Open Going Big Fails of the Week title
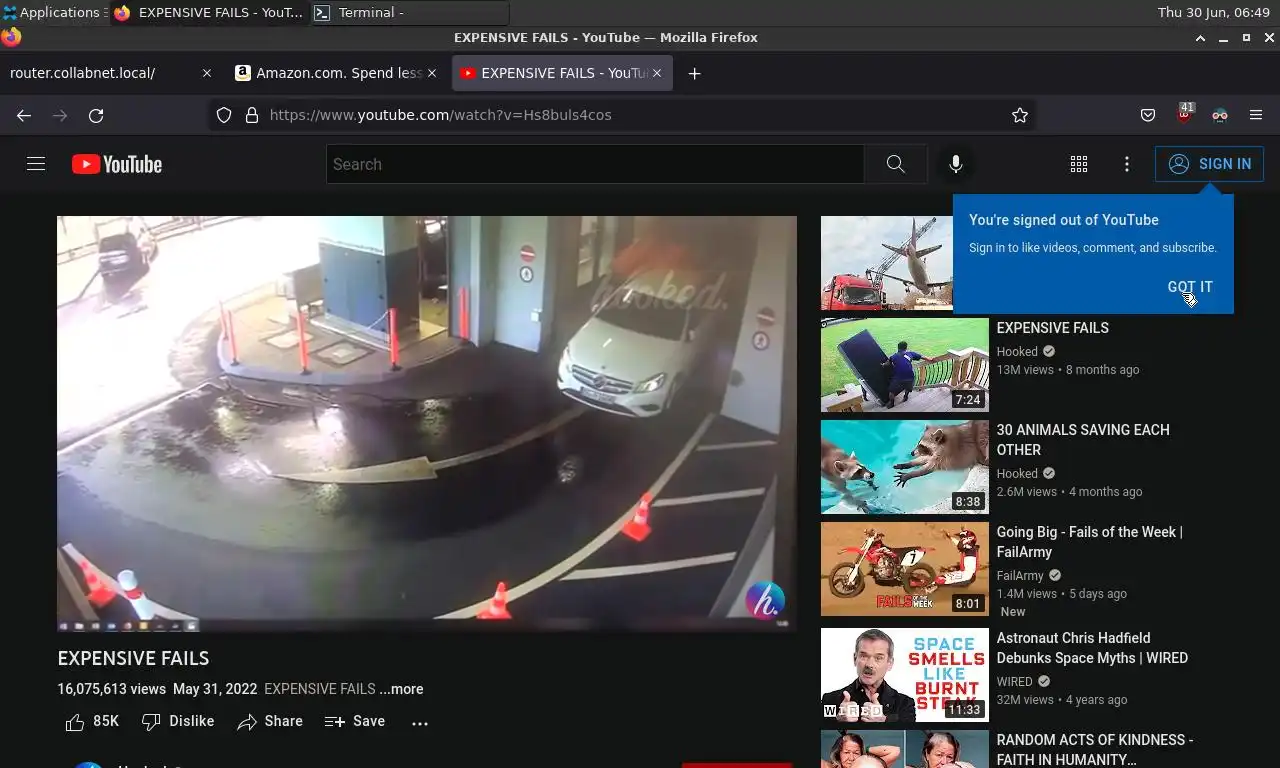Image resolution: width=1280 pixels, height=768 pixels. click(x=1090, y=542)
